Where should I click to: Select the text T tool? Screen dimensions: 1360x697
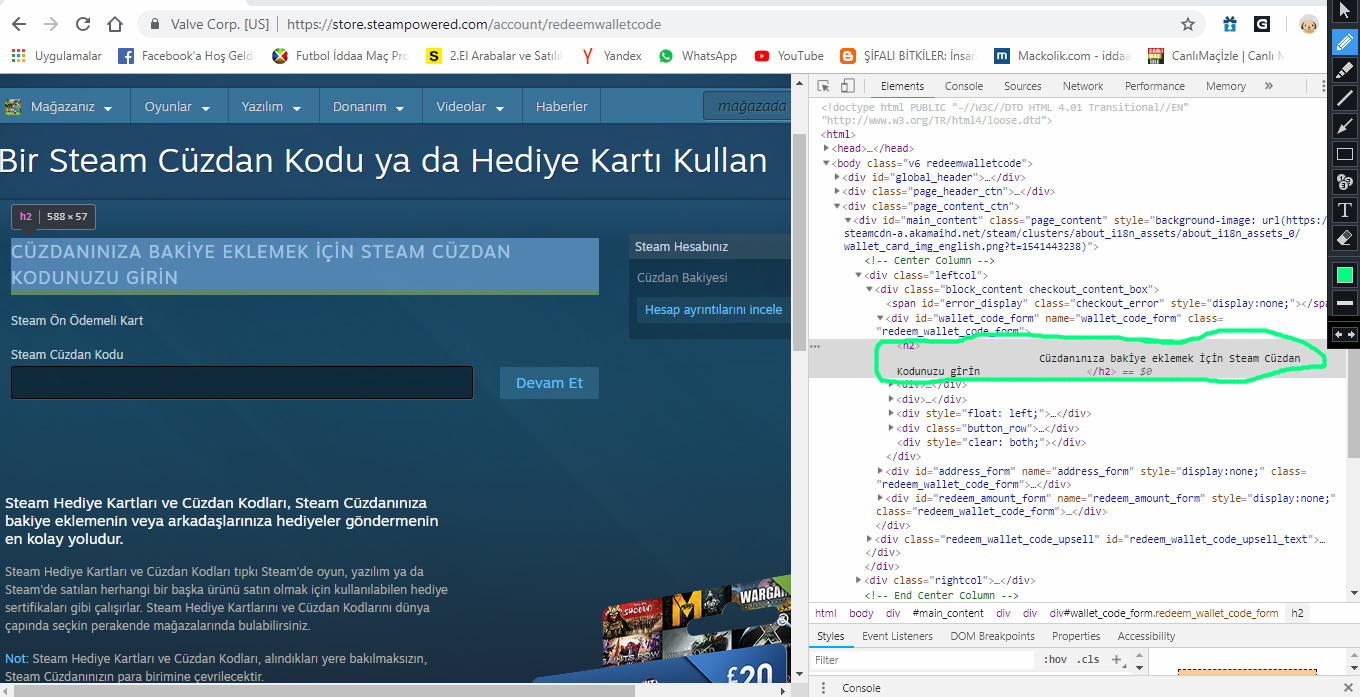[1345, 210]
